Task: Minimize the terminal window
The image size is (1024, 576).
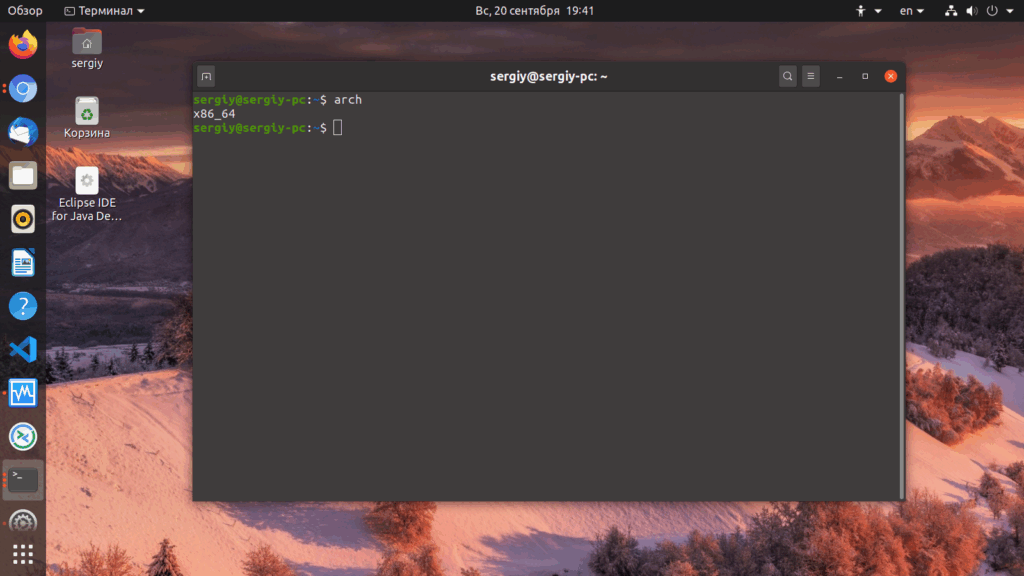Action: 840,76
